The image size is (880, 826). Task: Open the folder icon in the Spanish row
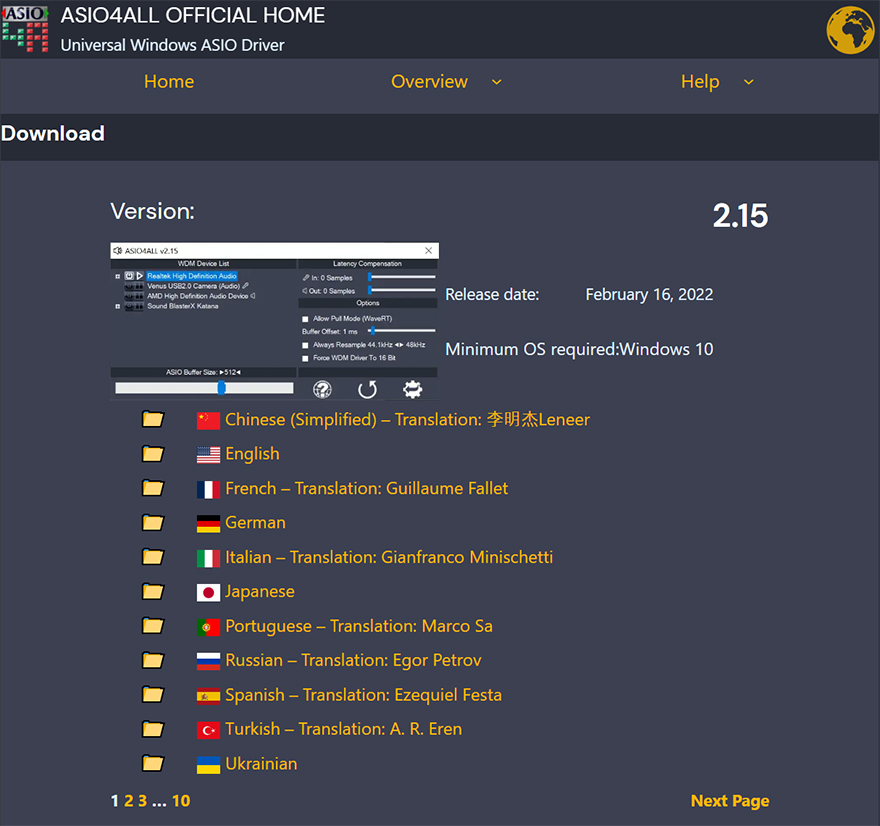[x=153, y=695]
